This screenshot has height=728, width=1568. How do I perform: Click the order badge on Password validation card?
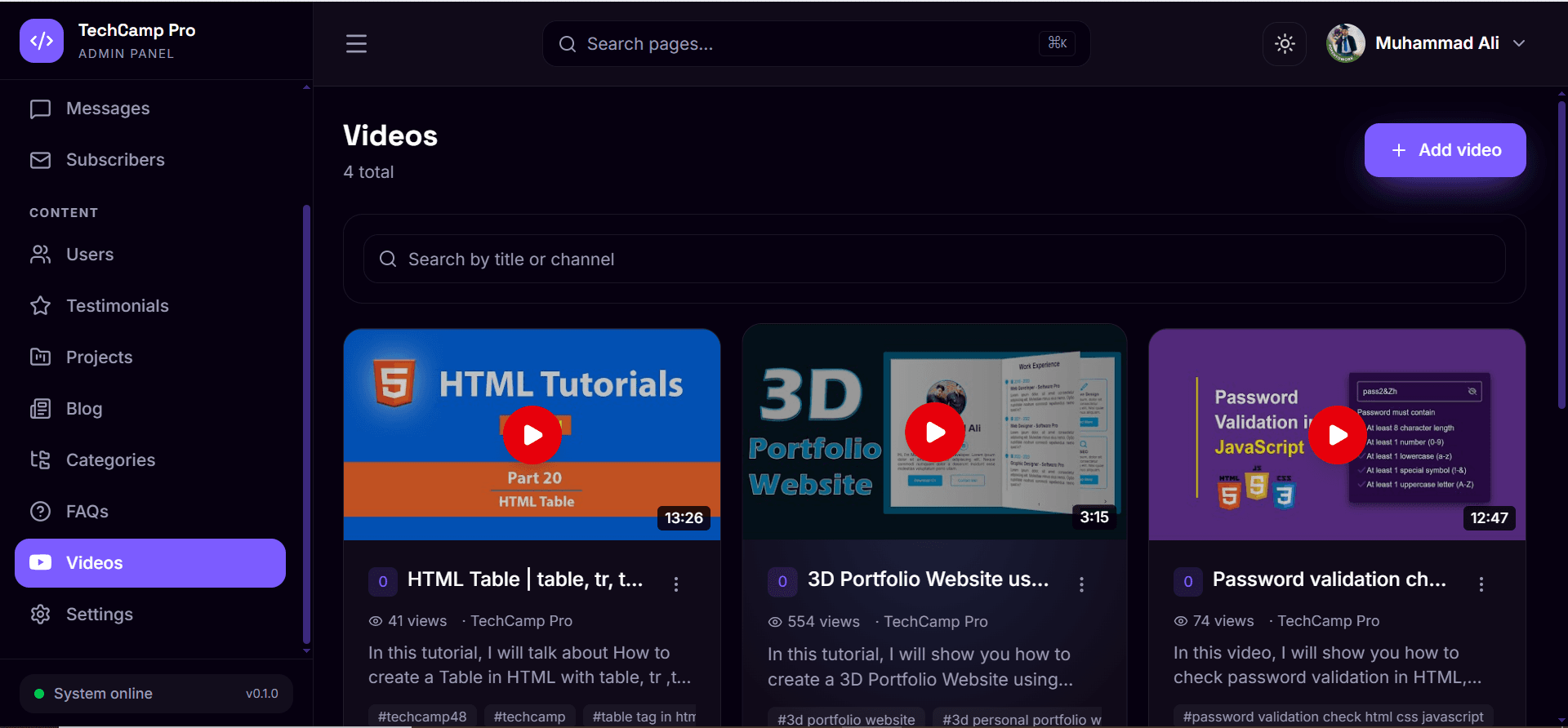tap(1188, 582)
